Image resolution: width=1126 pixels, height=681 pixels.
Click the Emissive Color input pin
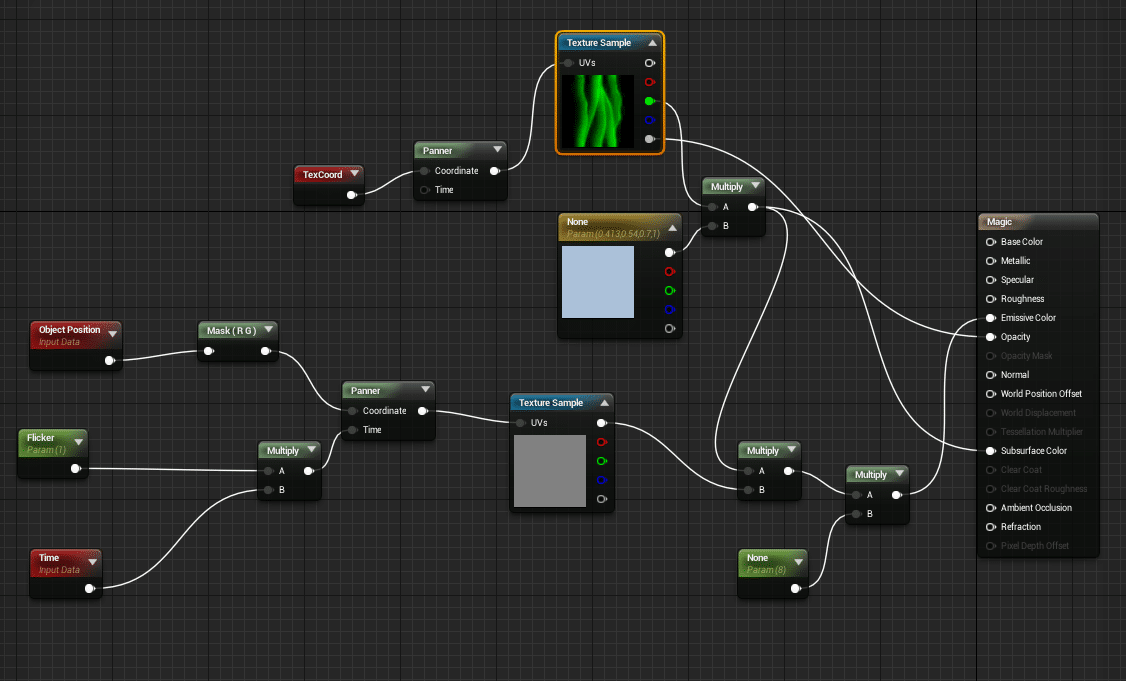(991, 318)
